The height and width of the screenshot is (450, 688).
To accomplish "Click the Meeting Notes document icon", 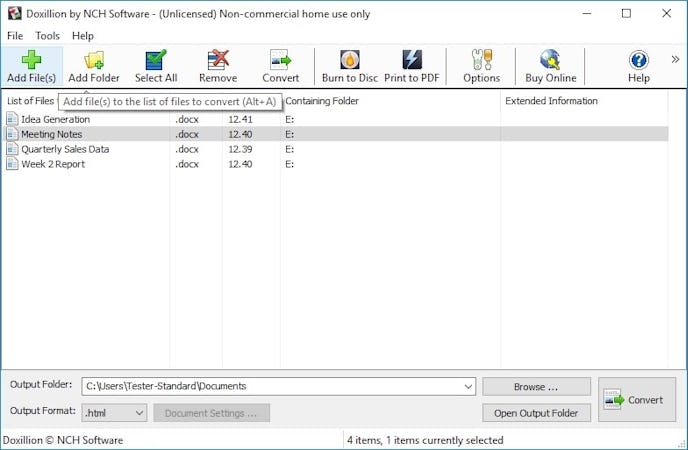I will click(12, 134).
